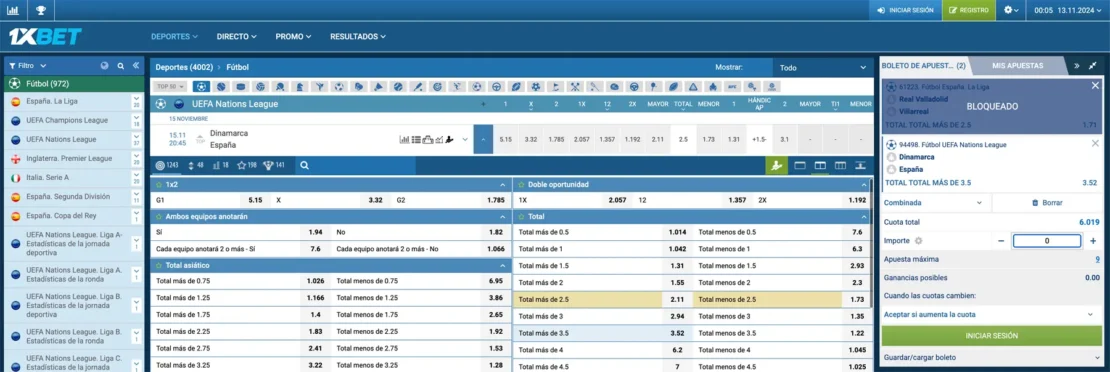The height and width of the screenshot is (372, 1110).
Task: Expand bet slip with double arrow icon
Action: pos(1077,65)
